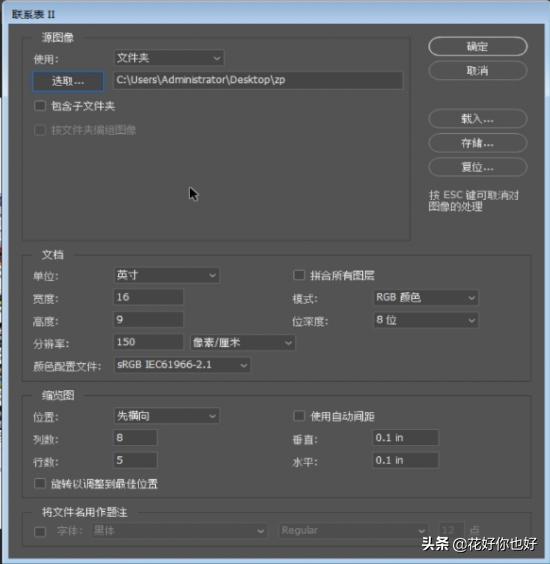Enable the 拼合所有图层 checkbox
550x564 pixels.
299,275
